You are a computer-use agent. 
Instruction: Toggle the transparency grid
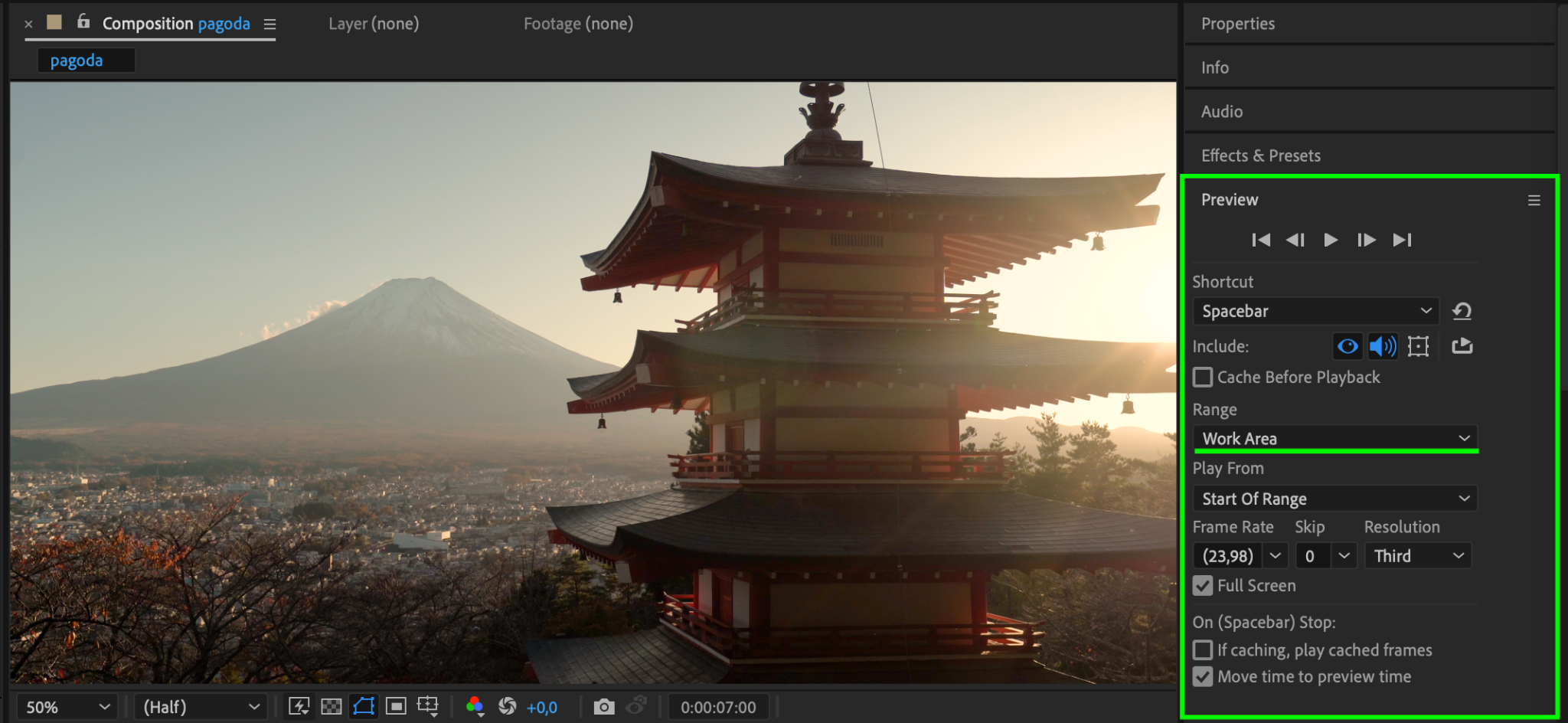click(331, 707)
